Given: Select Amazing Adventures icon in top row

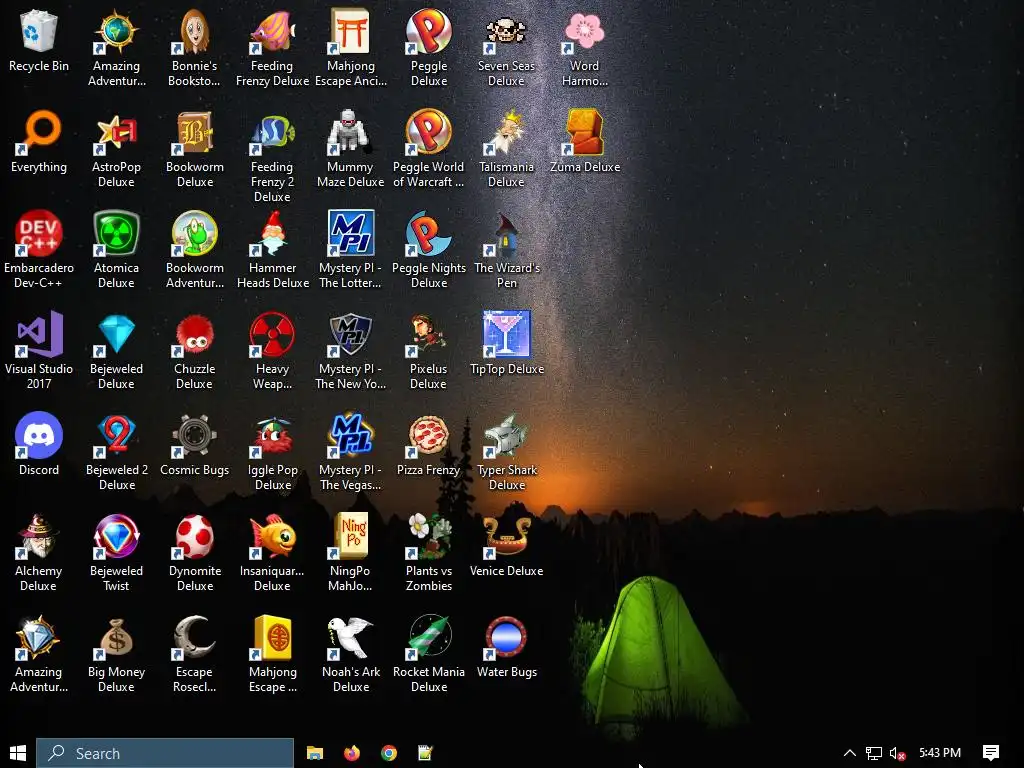Looking at the screenshot, I should pos(116,31).
